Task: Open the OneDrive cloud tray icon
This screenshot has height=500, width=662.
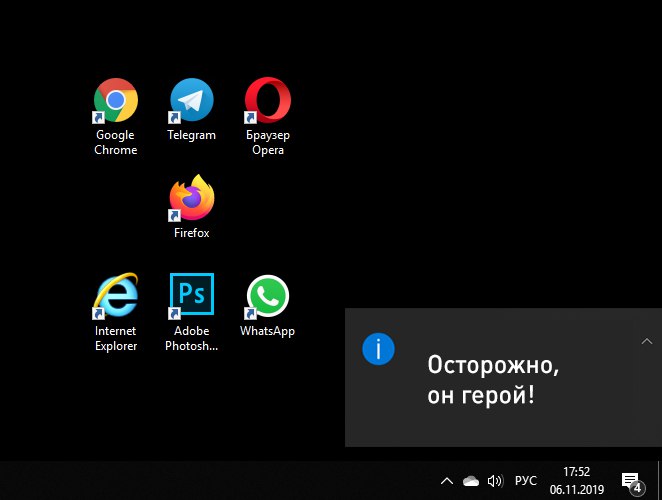Action: click(x=471, y=481)
